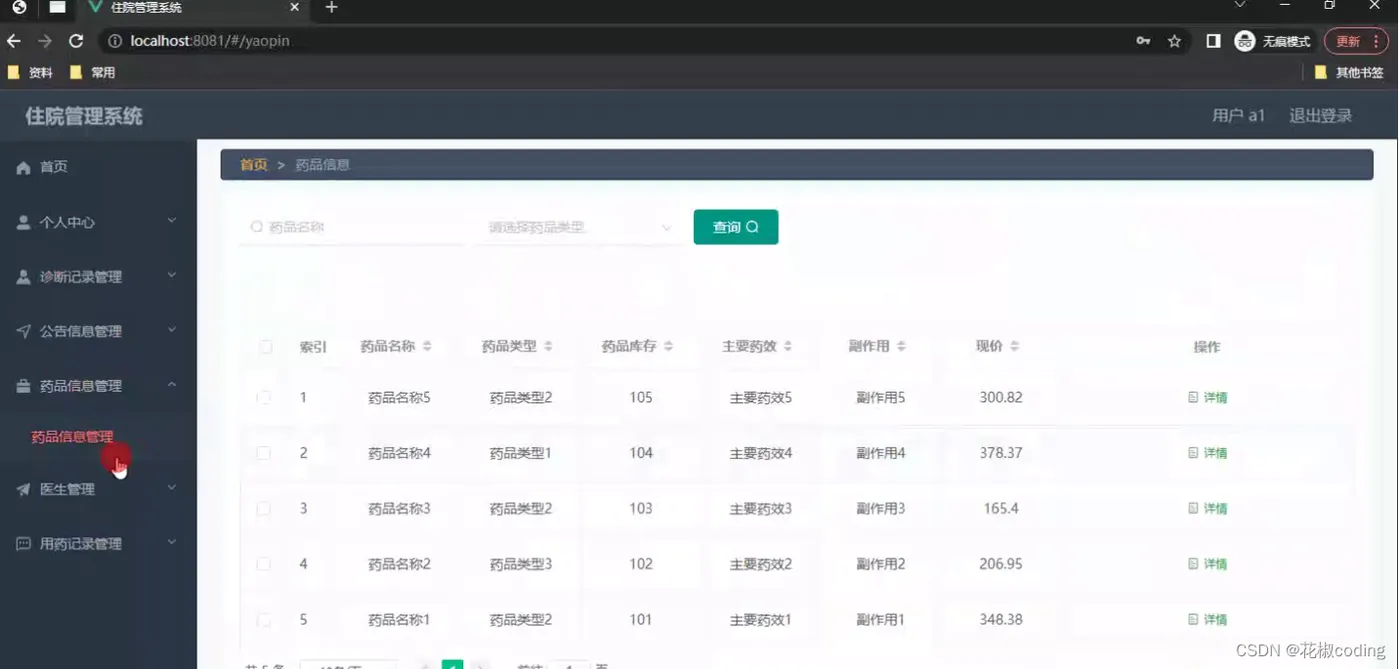Viewport: 1400px width, 669px height.
Task: Expand the 诊断记录管理 sidebar menu
Action: click(171, 275)
